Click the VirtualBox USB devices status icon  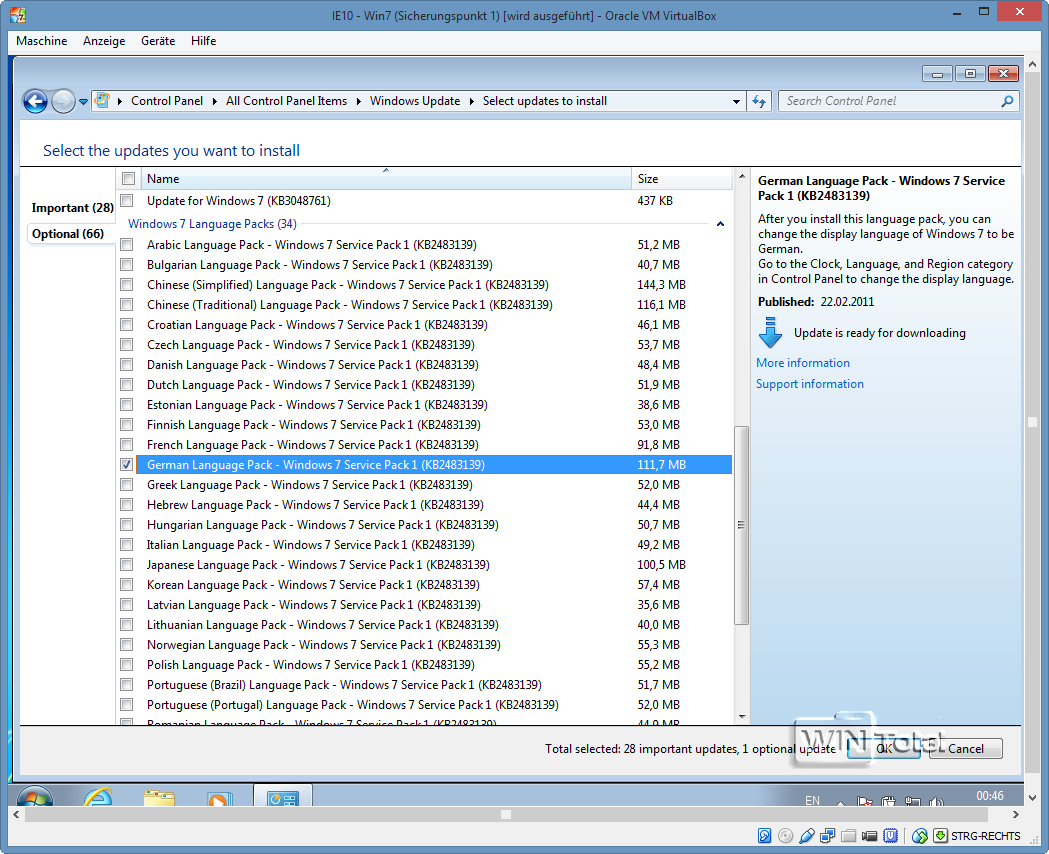pyautogui.click(x=807, y=836)
